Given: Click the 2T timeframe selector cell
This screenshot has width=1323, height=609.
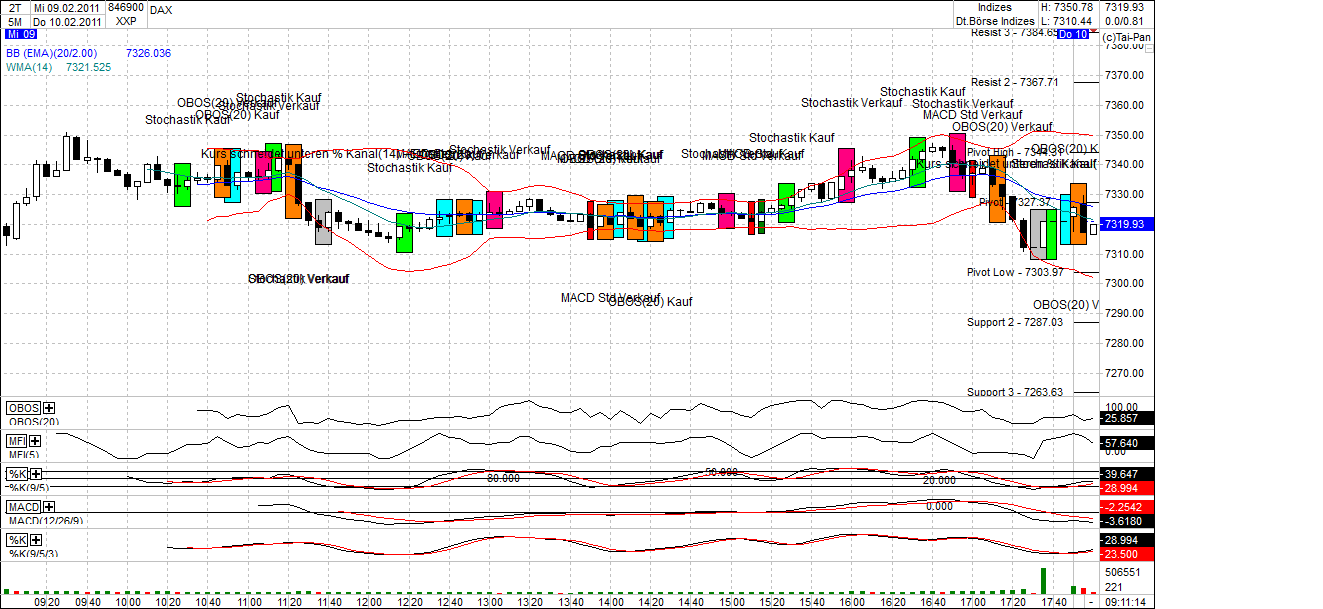Looking at the screenshot, I should point(14,7).
